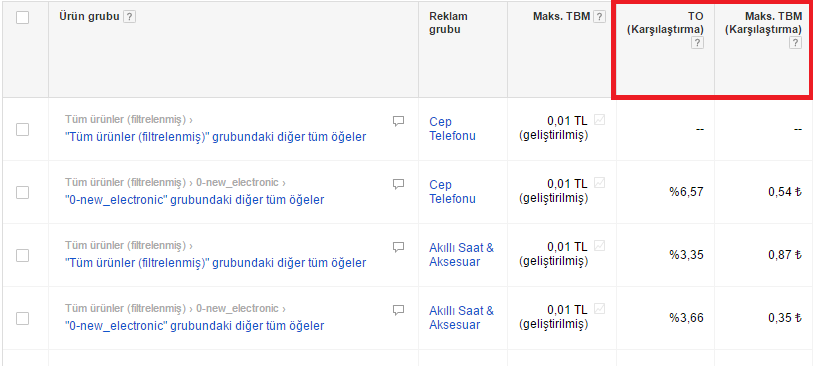Click the comment bubble icon in first row
813x368 pixels.
pos(398,121)
